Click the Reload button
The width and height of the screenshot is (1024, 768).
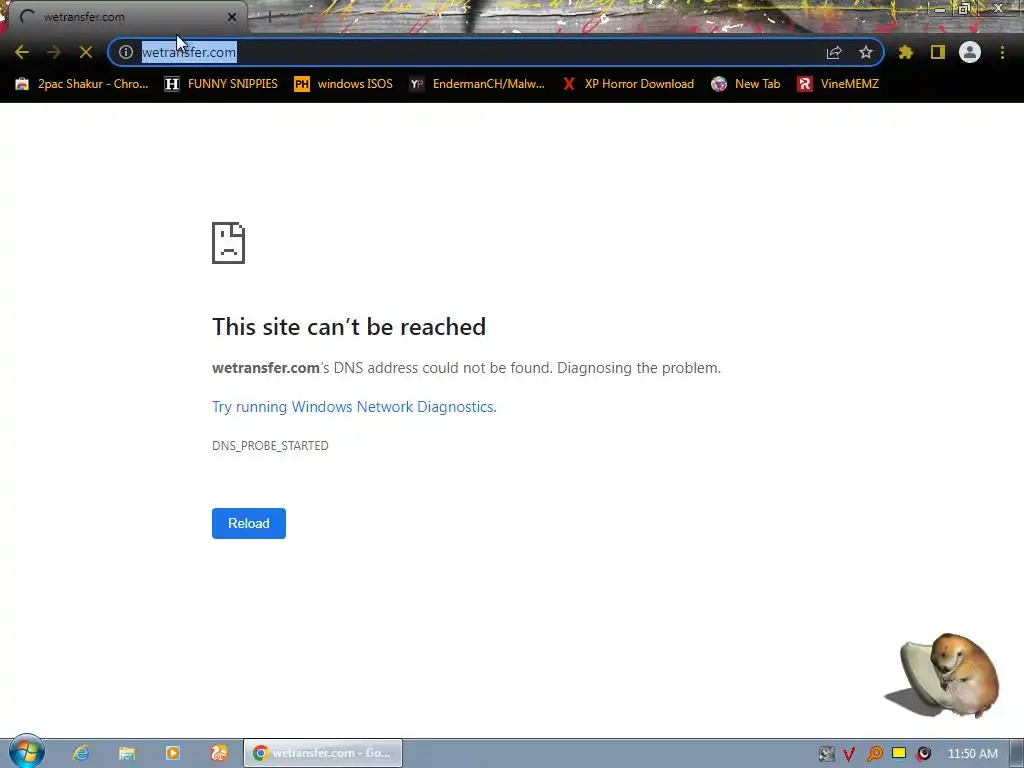coord(249,523)
